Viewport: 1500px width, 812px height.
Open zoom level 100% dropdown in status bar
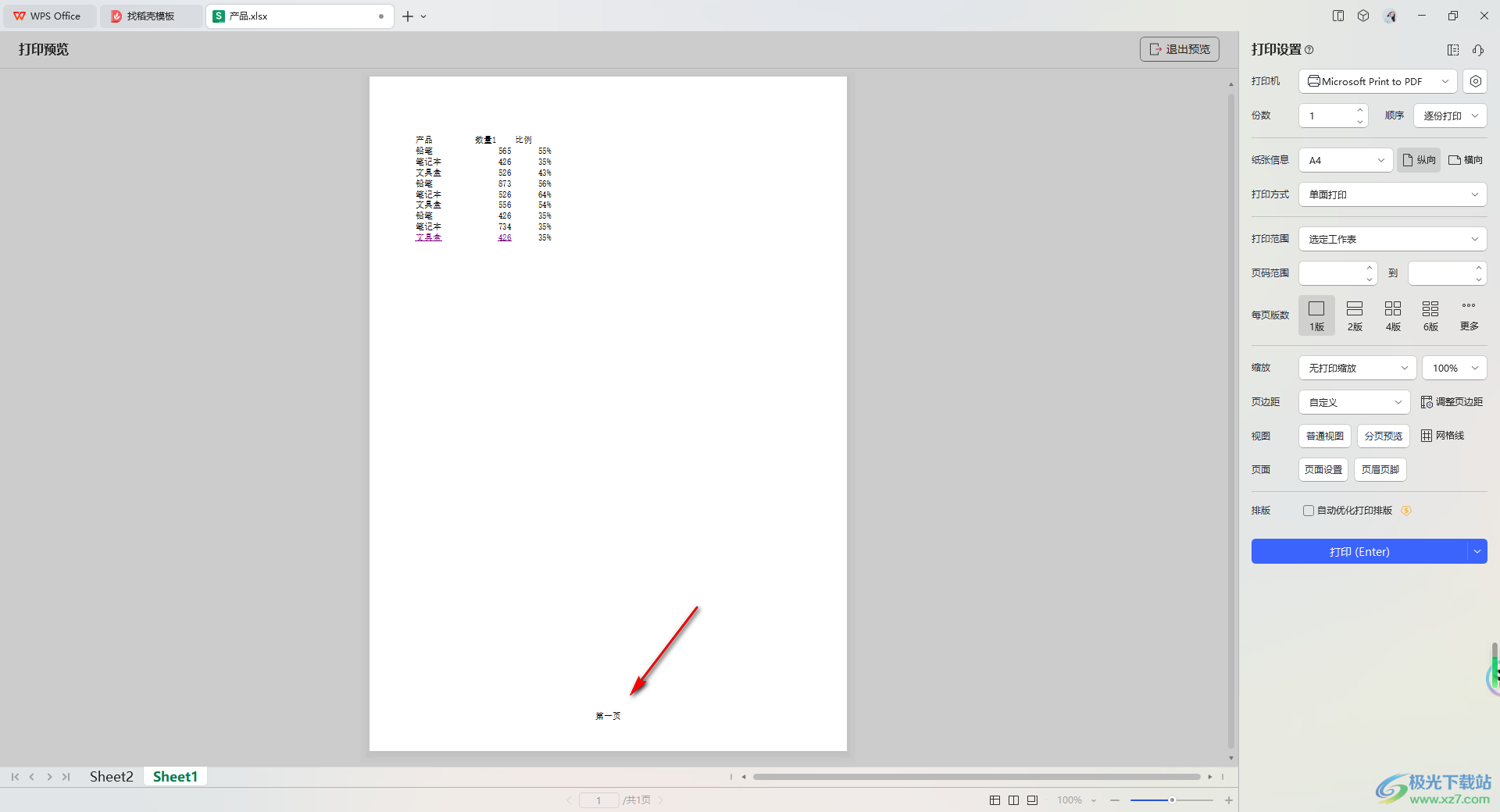[x=1077, y=800]
